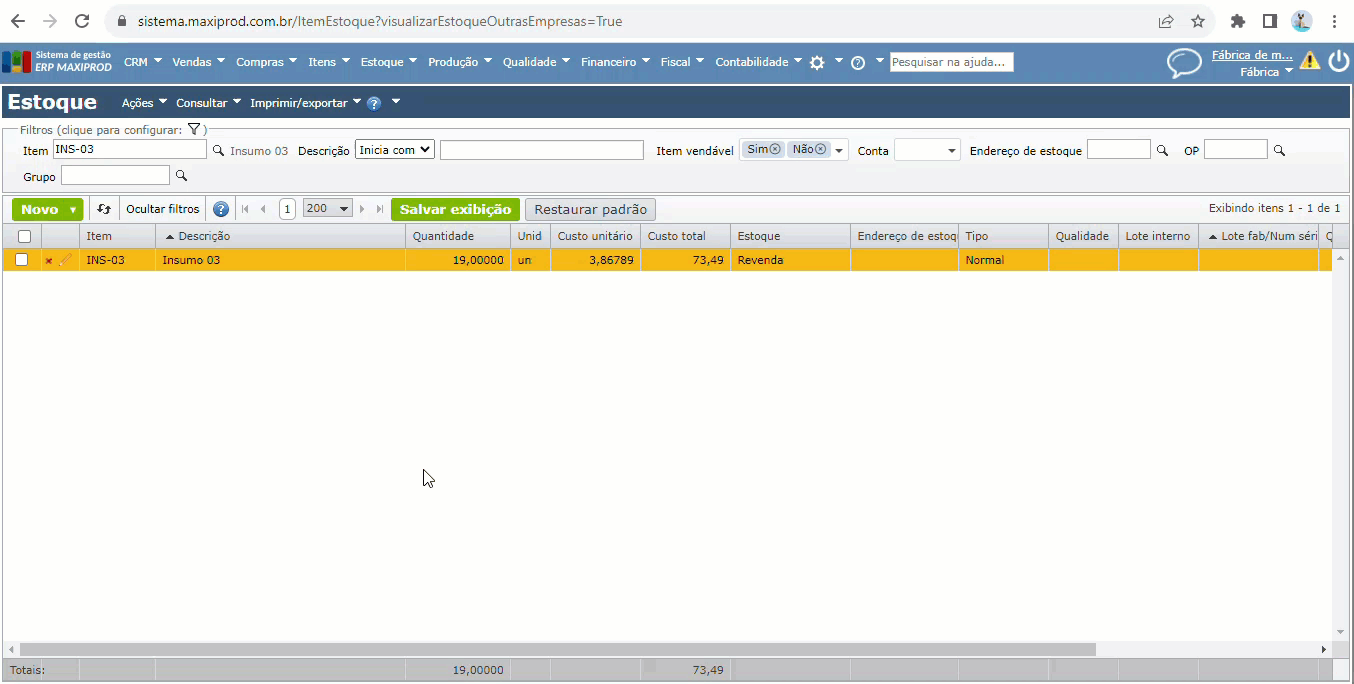Image resolution: width=1354 pixels, height=684 pixels.
Task: Select all rows with the header checkbox
Action: click(x=24, y=237)
